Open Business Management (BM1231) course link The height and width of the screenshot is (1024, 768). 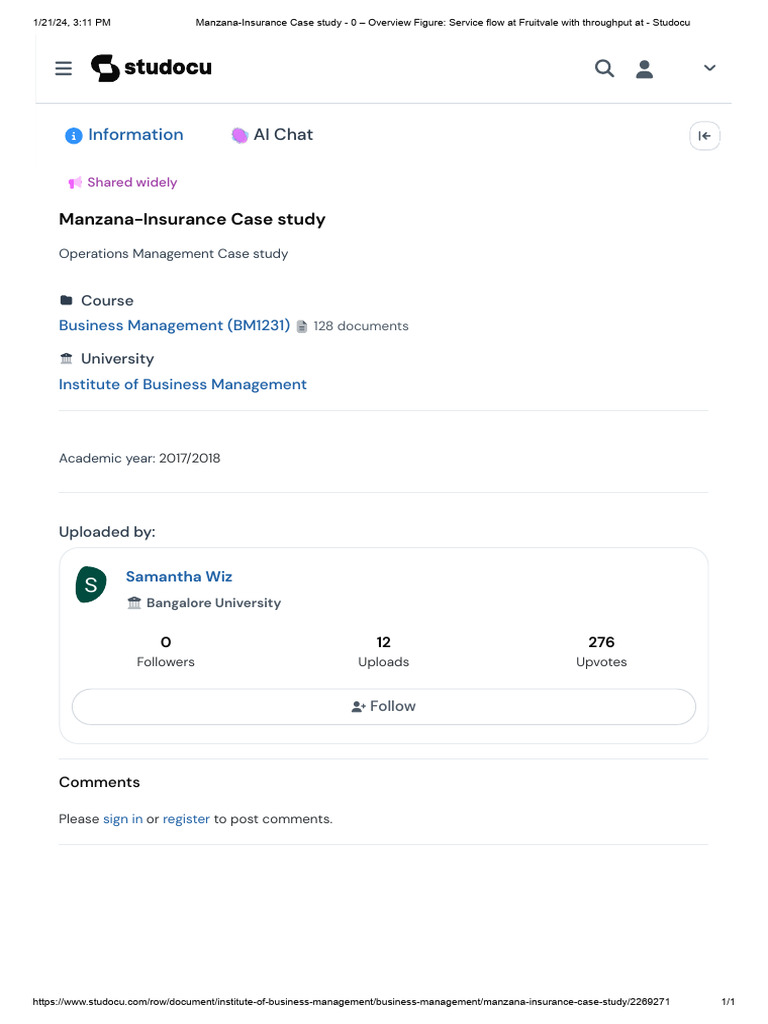174,326
